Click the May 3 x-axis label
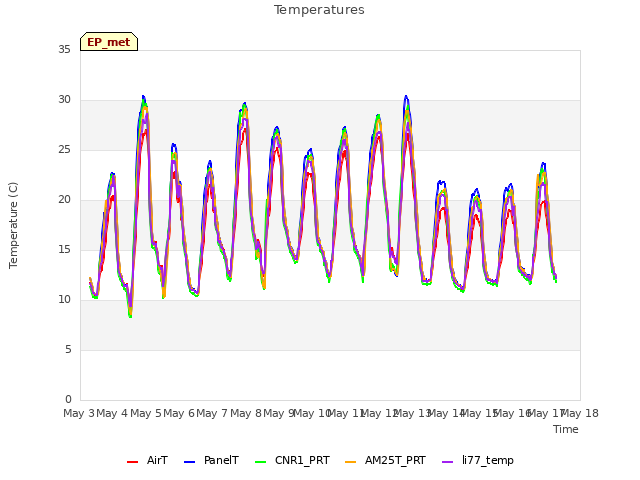The image size is (640, 480). tap(79, 413)
